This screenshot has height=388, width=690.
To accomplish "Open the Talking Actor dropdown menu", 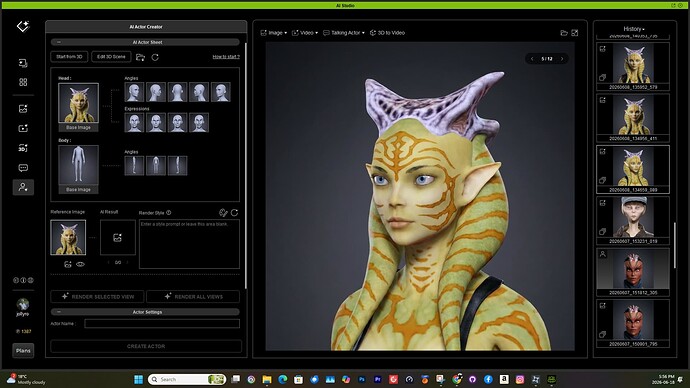I will 344,33.
